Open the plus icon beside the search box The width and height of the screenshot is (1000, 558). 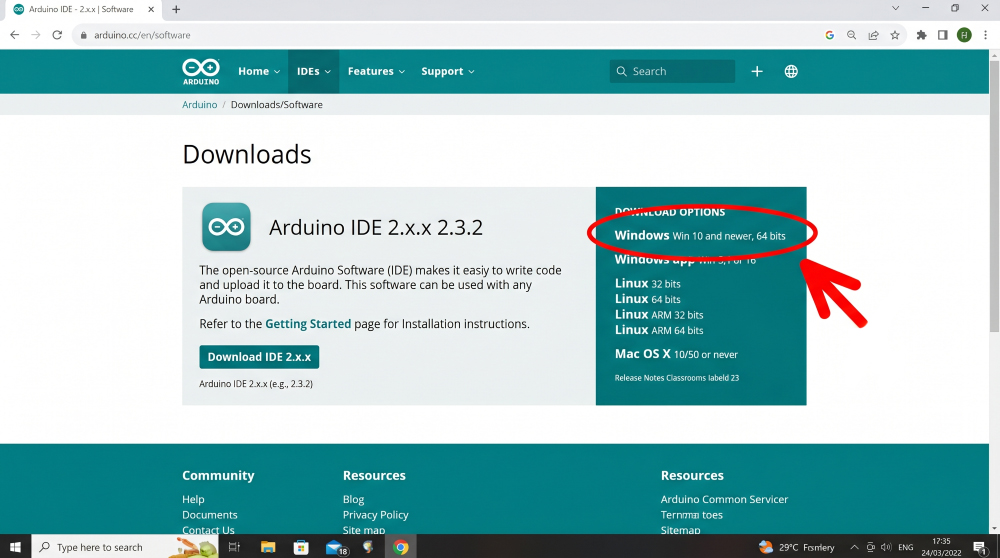click(x=756, y=71)
